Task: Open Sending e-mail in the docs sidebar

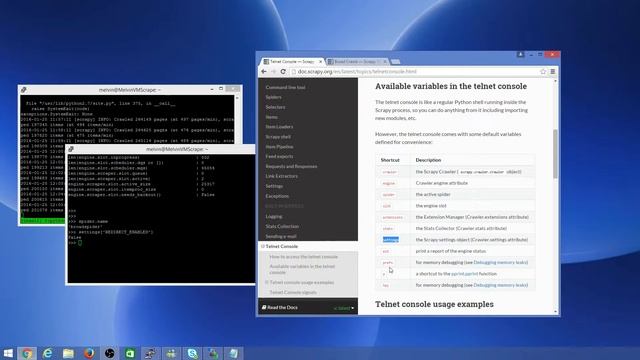Action: [281, 236]
